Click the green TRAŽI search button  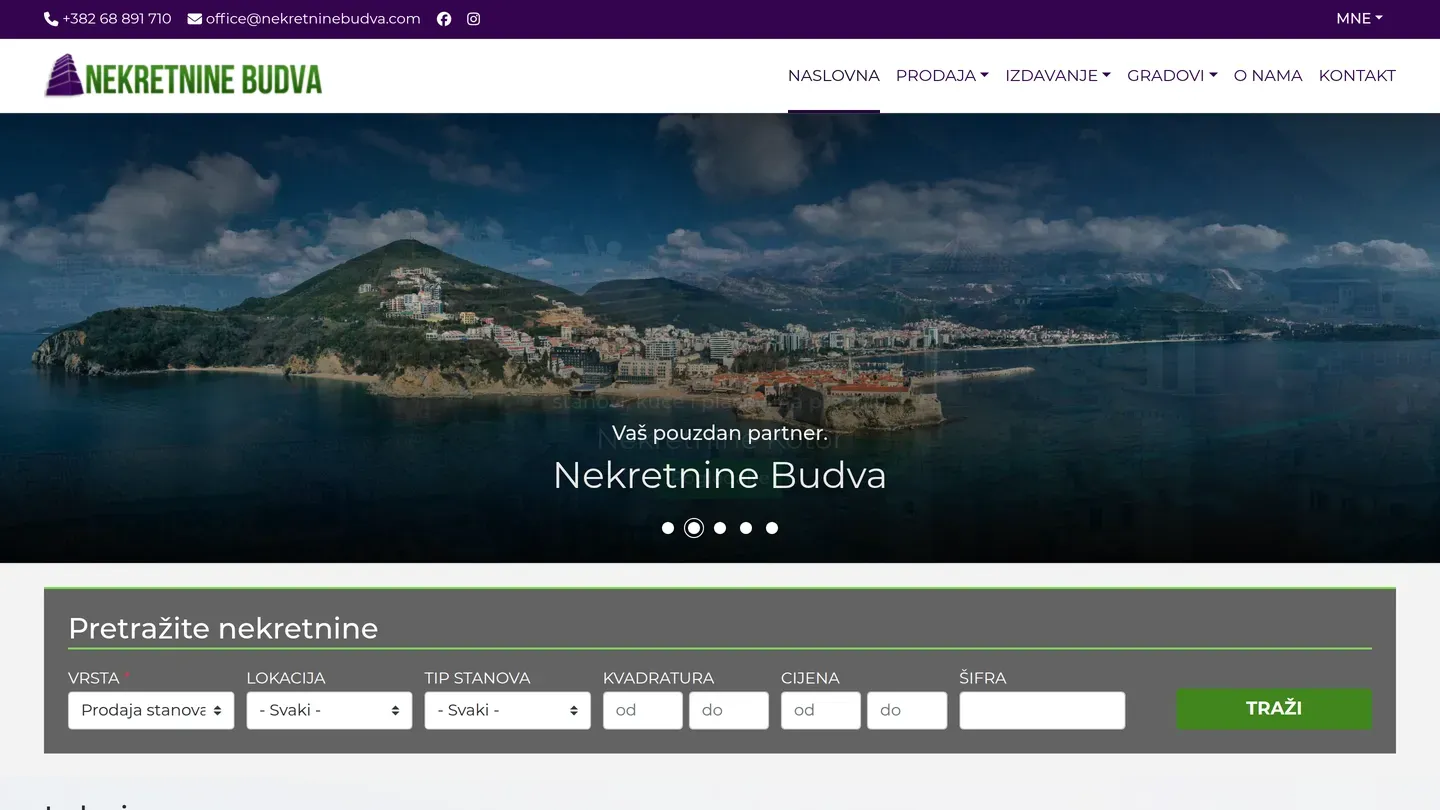coord(1274,708)
